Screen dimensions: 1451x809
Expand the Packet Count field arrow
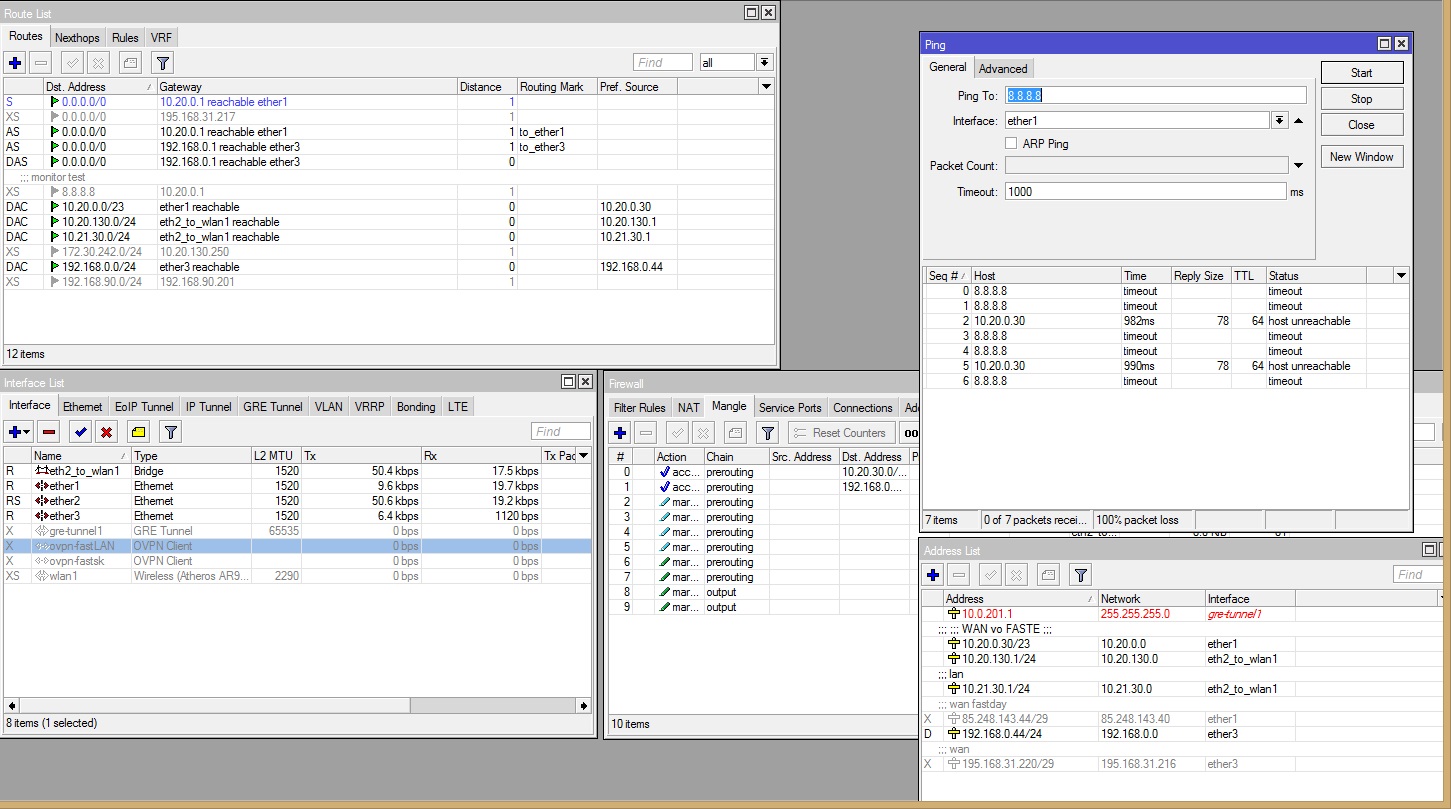point(1298,166)
